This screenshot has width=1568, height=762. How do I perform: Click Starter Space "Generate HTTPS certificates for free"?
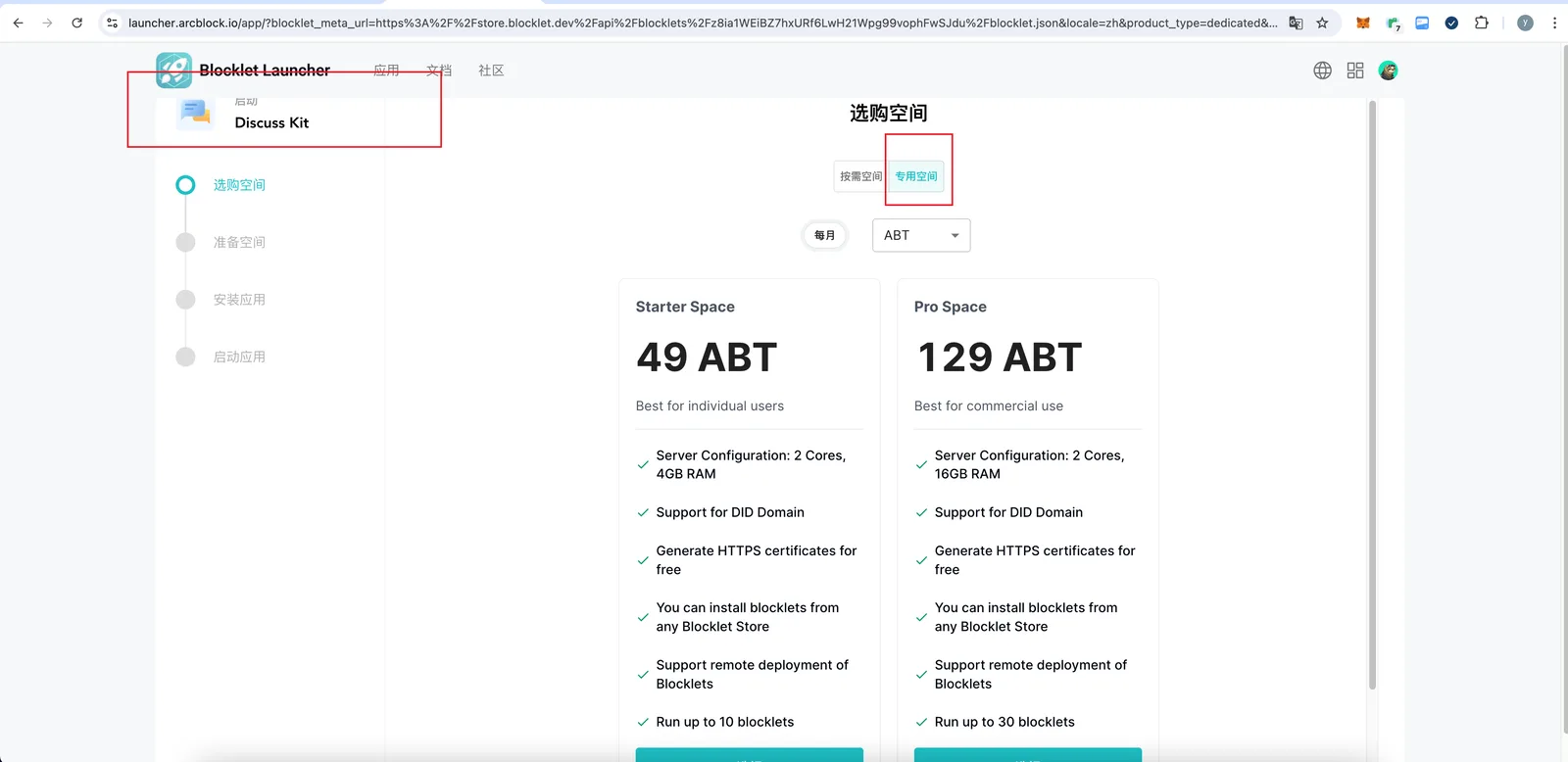[757, 560]
